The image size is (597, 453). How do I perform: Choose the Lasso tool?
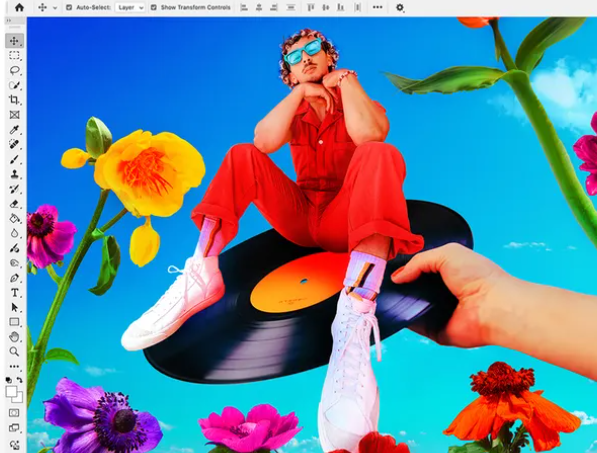(x=14, y=70)
